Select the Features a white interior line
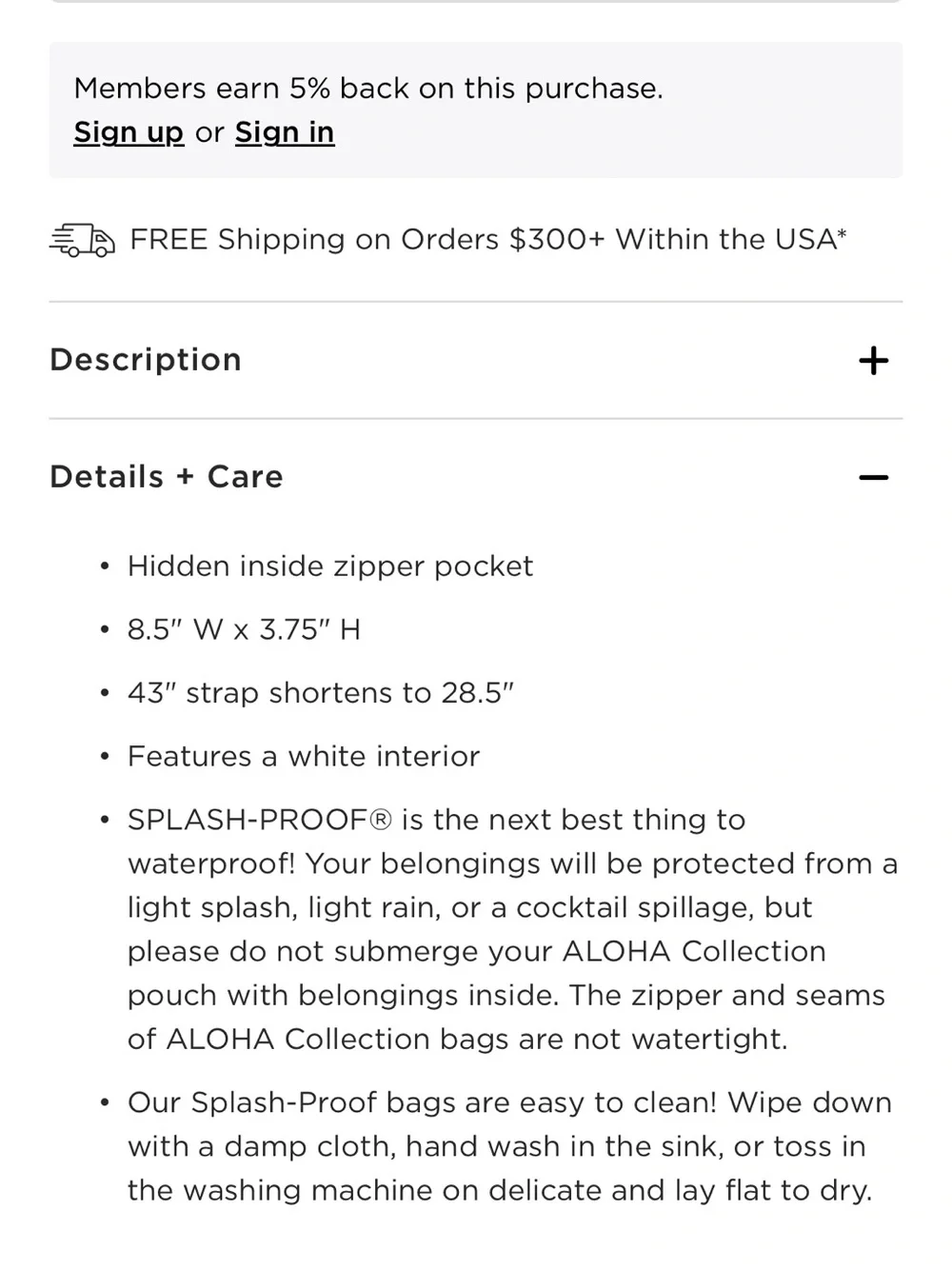The height and width of the screenshot is (1269, 952). [x=304, y=756]
